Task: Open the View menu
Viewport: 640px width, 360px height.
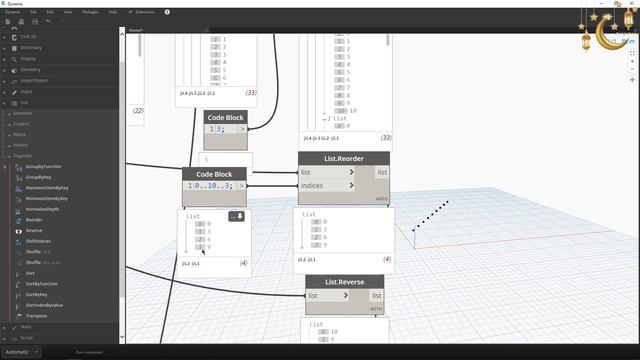Action: (x=68, y=12)
